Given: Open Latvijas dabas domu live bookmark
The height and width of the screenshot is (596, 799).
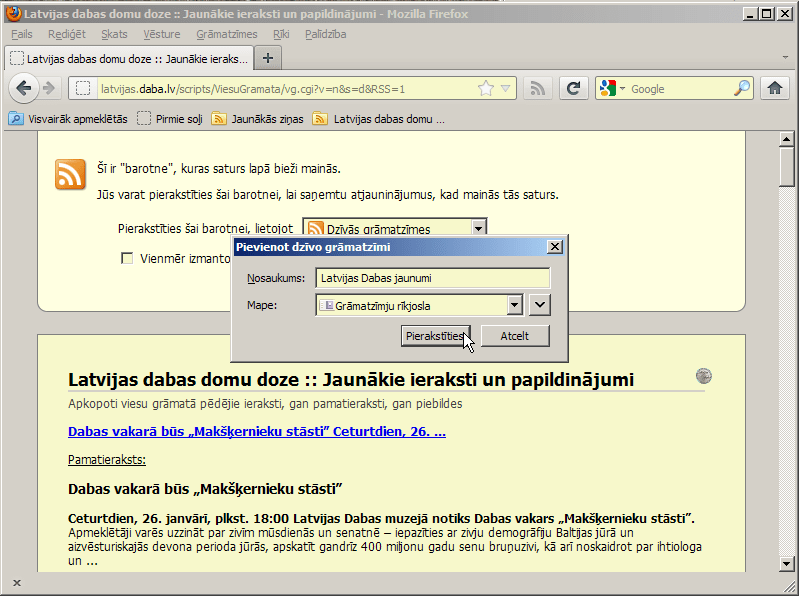Looking at the screenshot, I should click(x=379, y=119).
